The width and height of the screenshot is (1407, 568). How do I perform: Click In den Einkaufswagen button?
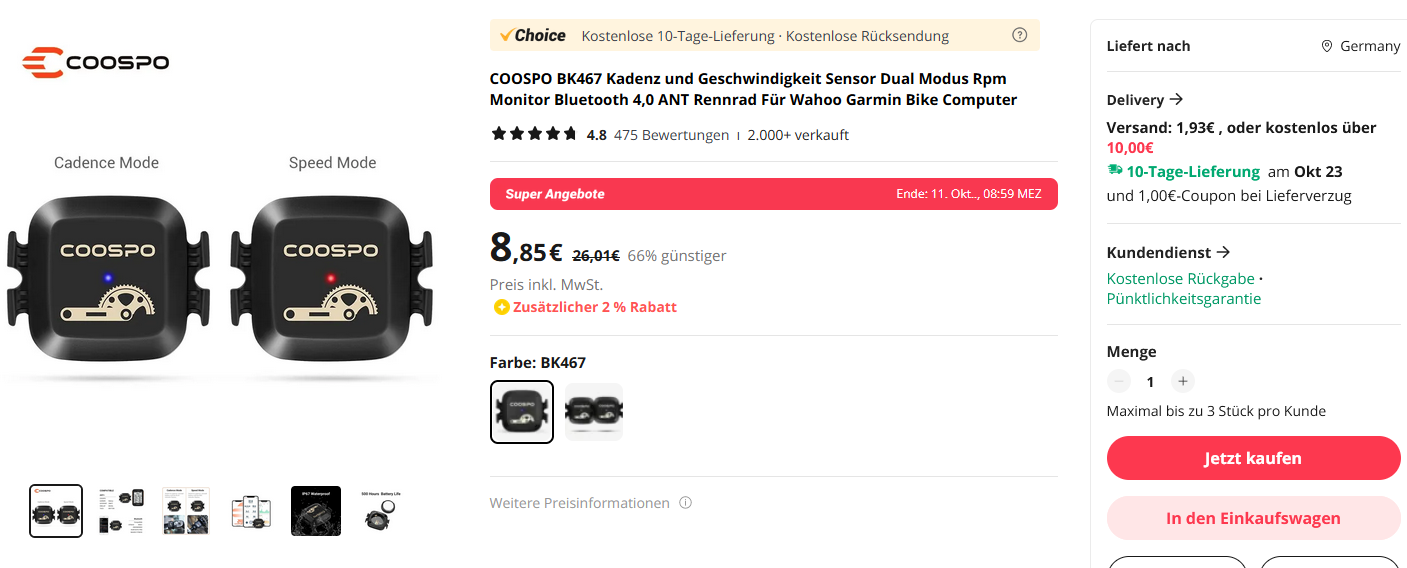point(1253,518)
